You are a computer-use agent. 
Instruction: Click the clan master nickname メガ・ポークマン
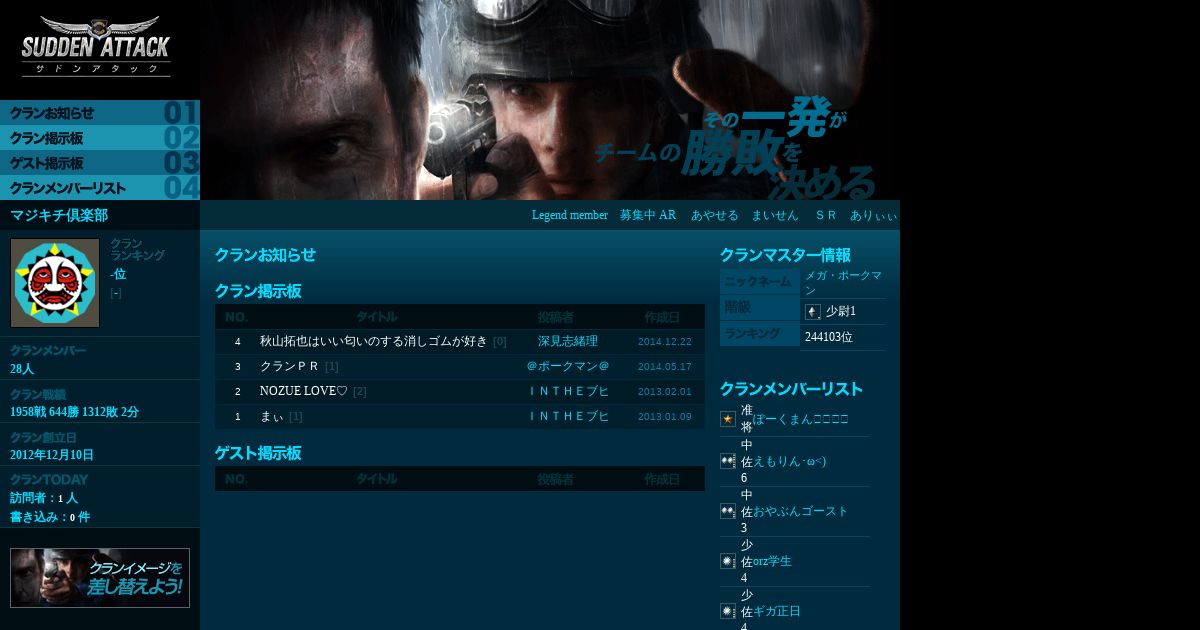coord(843,283)
